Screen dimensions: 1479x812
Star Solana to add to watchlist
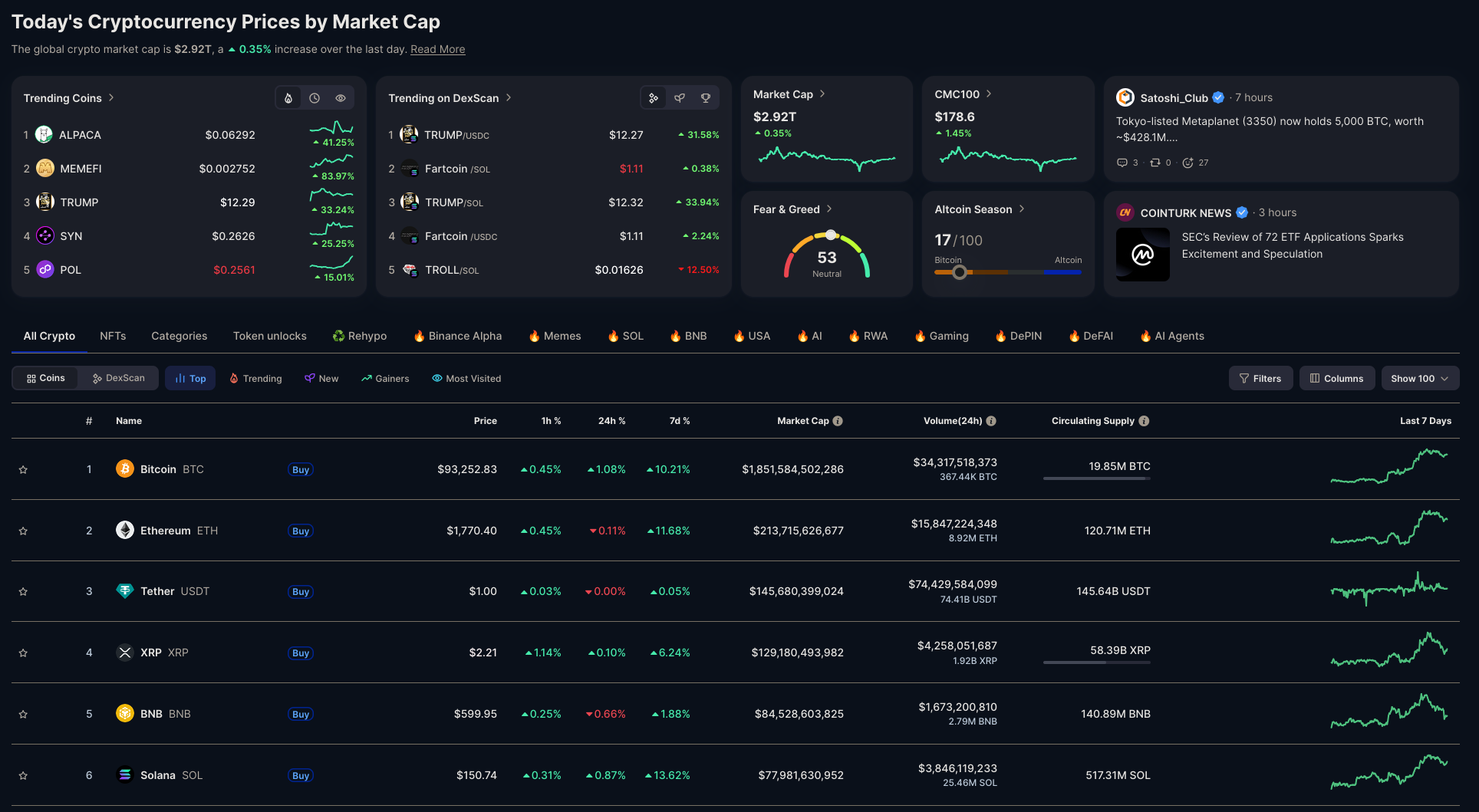23,775
